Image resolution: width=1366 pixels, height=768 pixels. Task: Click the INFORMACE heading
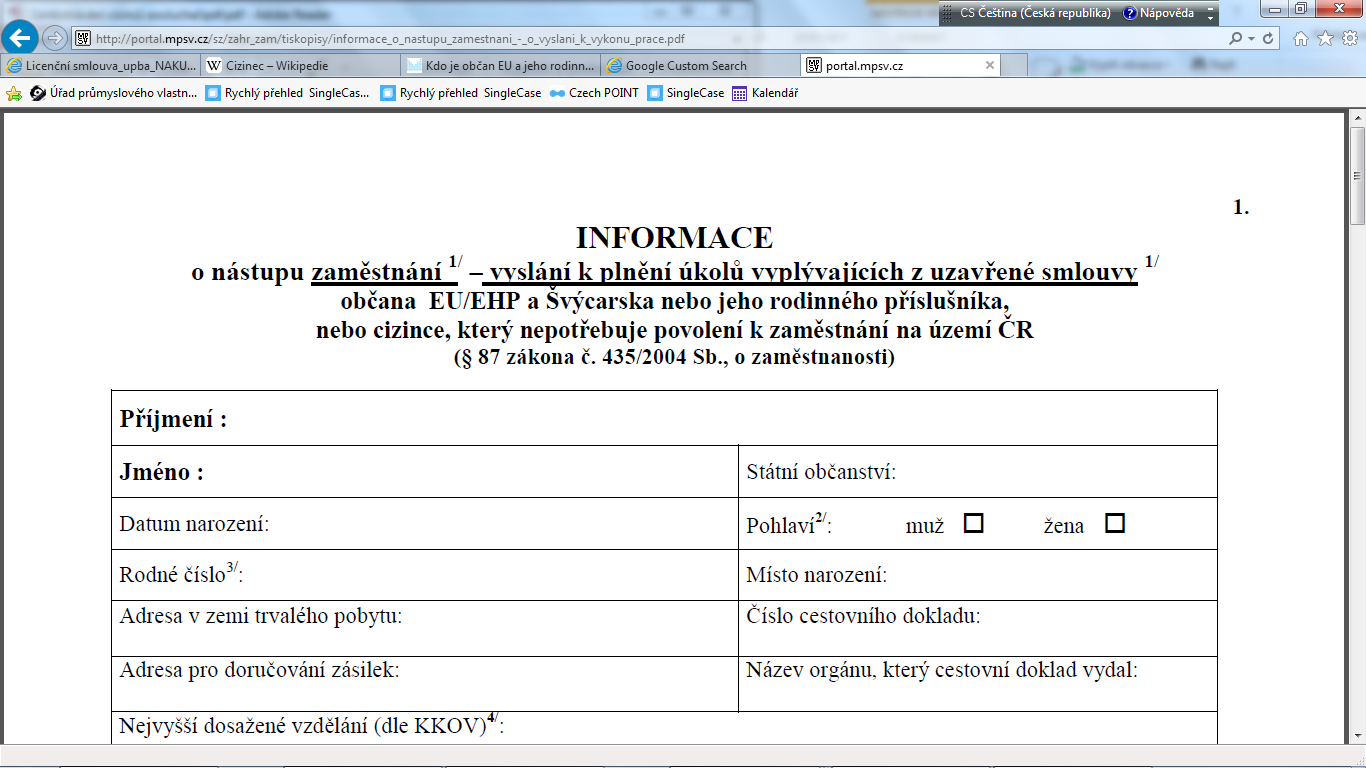pos(674,238)
